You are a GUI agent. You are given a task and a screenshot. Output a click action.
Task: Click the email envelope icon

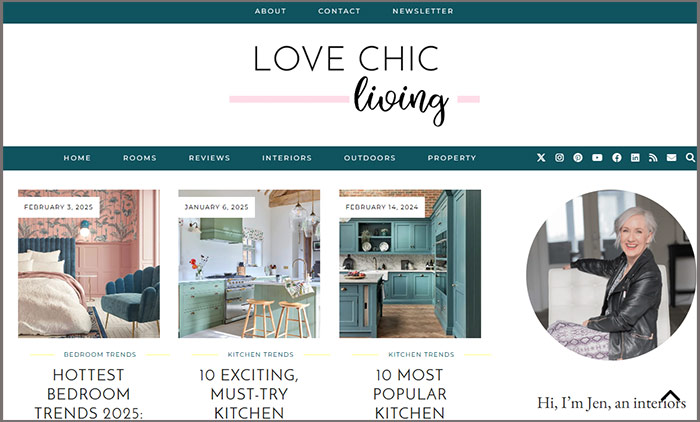[x=671, y=158]
